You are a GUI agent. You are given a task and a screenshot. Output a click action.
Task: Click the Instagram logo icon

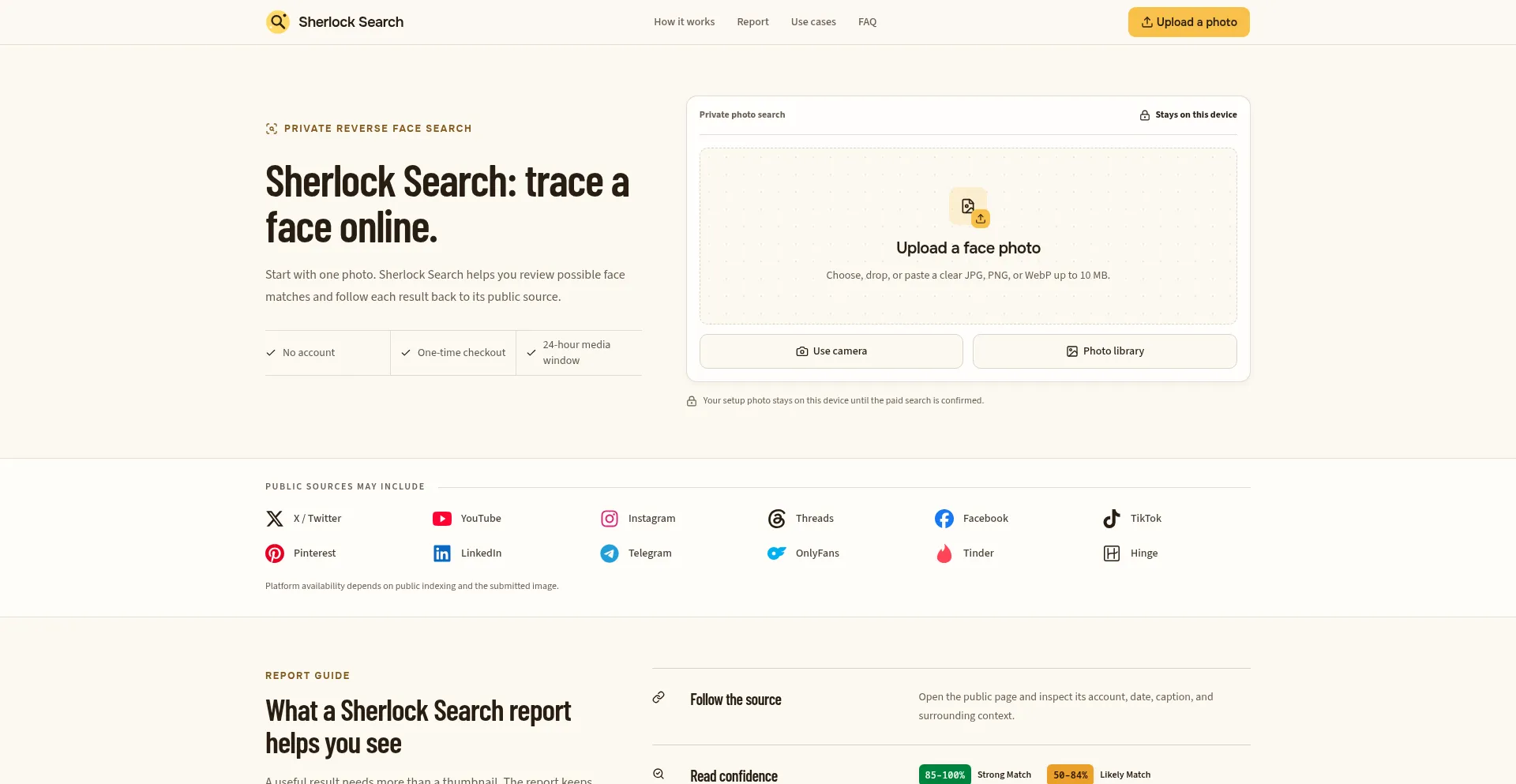coord(610,519)
